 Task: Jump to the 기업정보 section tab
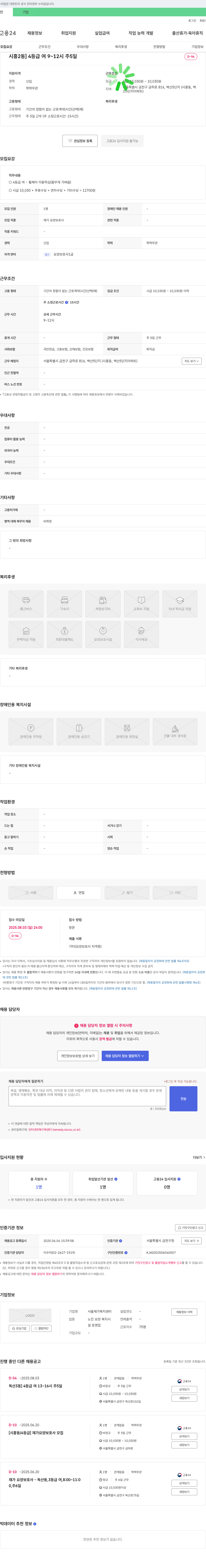197,47
